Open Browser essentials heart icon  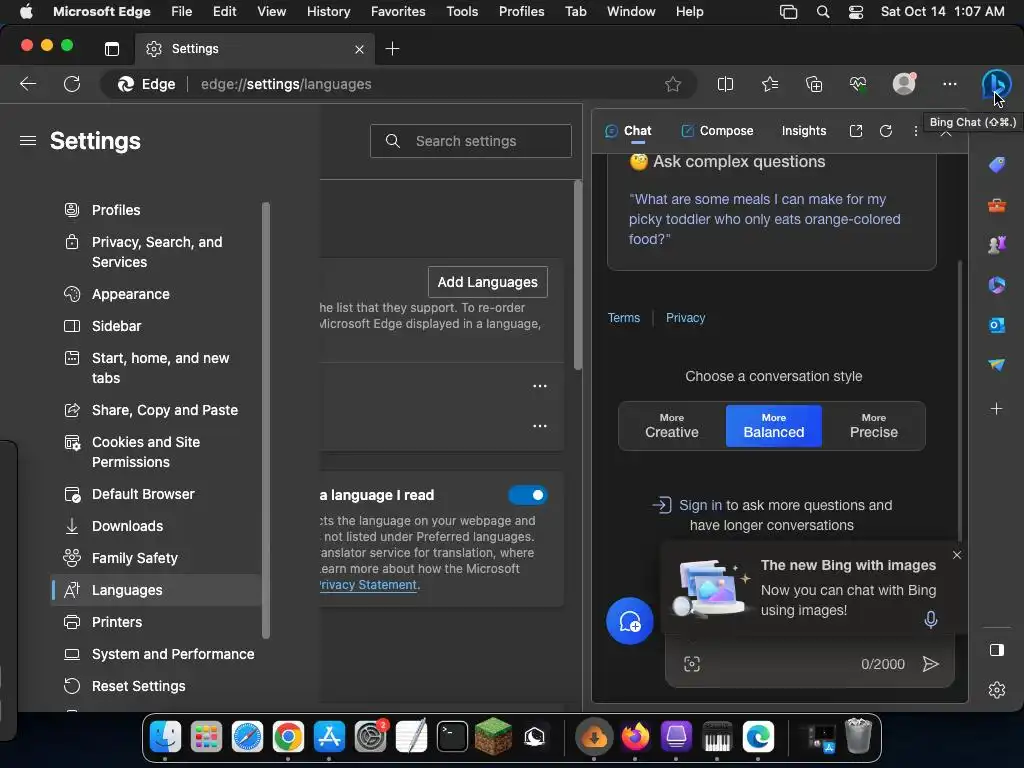858,84
